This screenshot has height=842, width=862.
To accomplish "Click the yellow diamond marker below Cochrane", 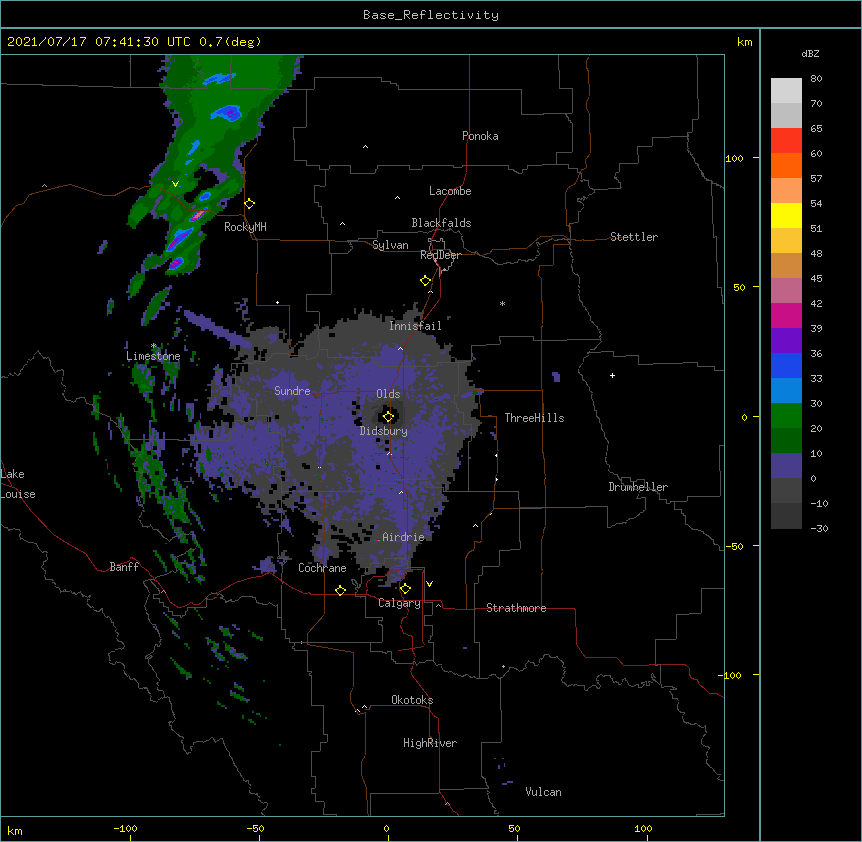I will click(340, 590).
